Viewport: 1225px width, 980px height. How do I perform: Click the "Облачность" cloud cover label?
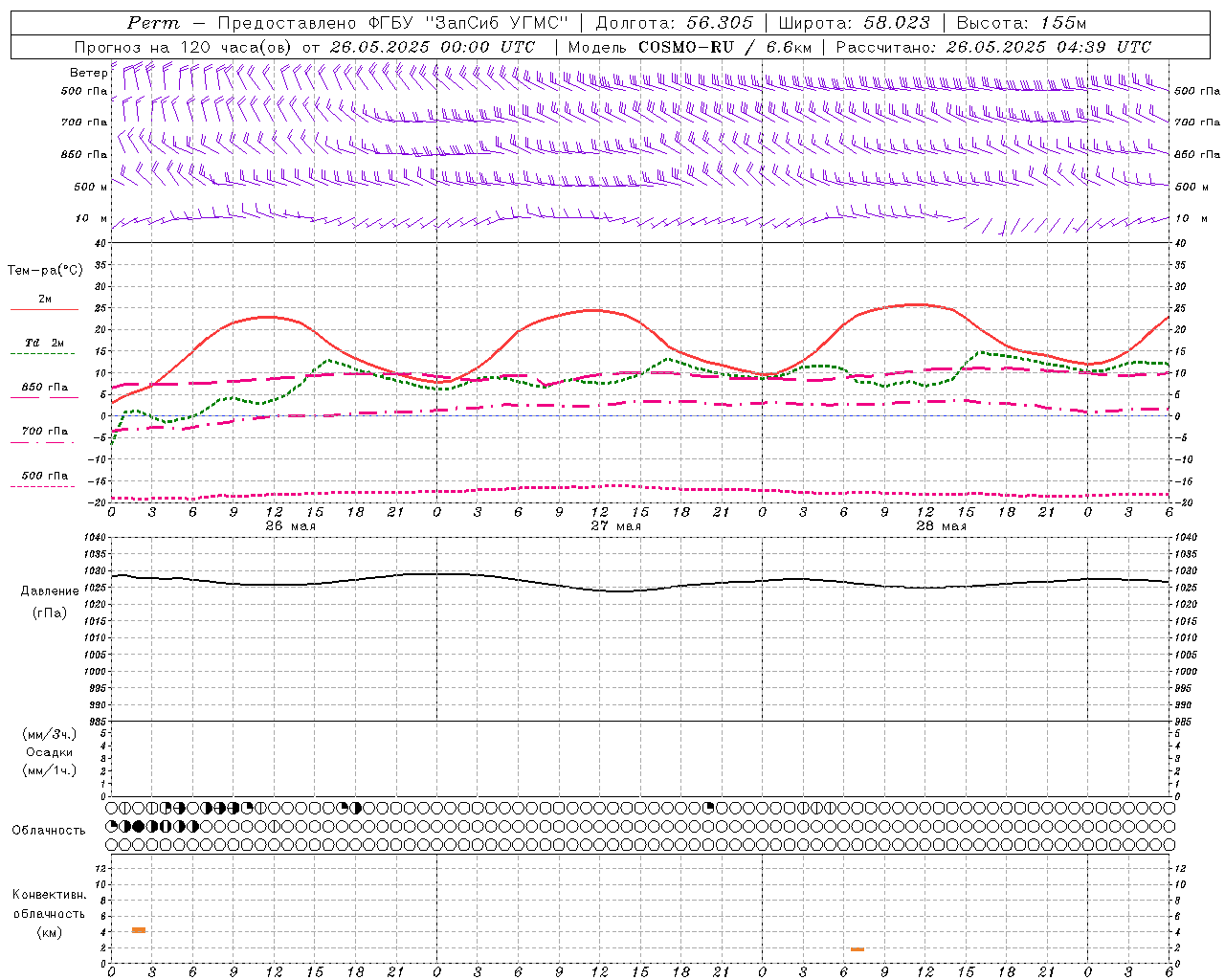(49, 831)
